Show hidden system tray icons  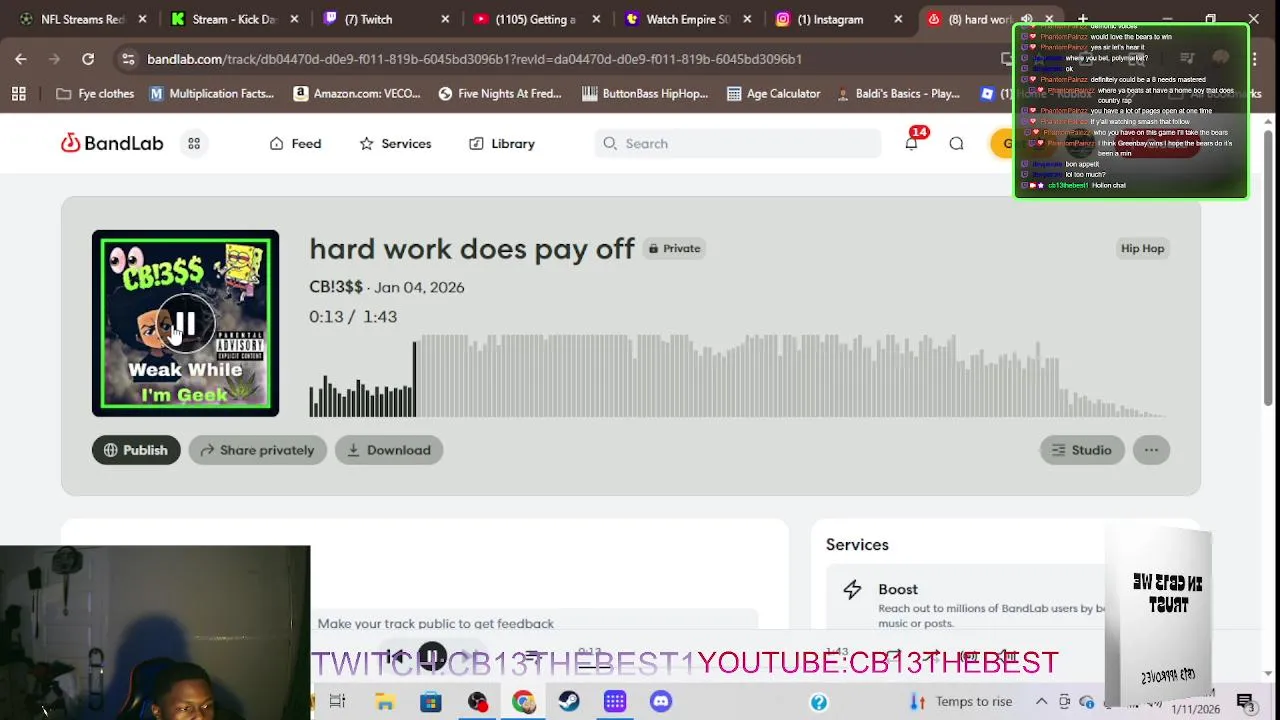click(x=1041, y=702)
